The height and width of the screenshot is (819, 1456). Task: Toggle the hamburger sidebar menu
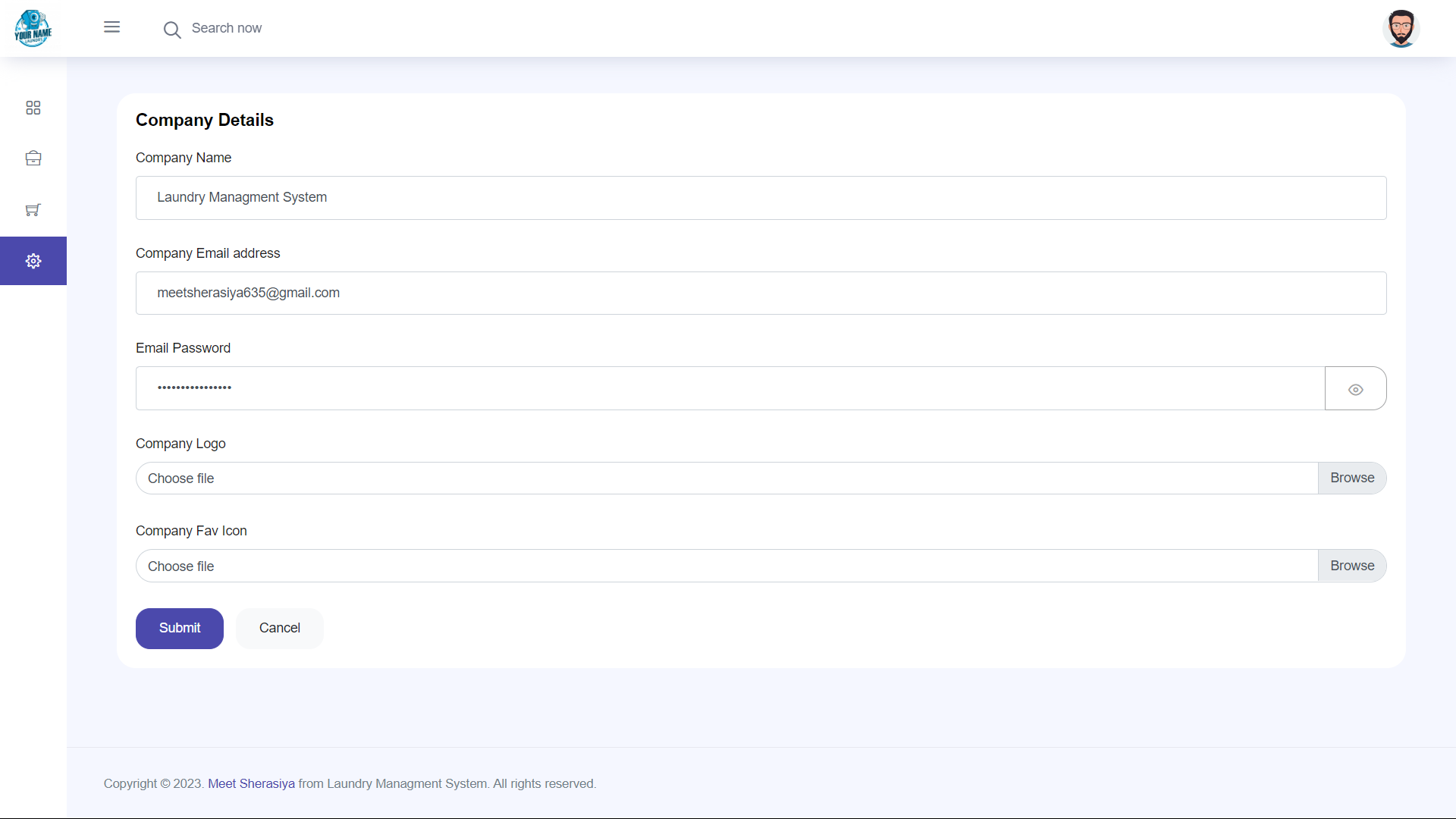111,27
